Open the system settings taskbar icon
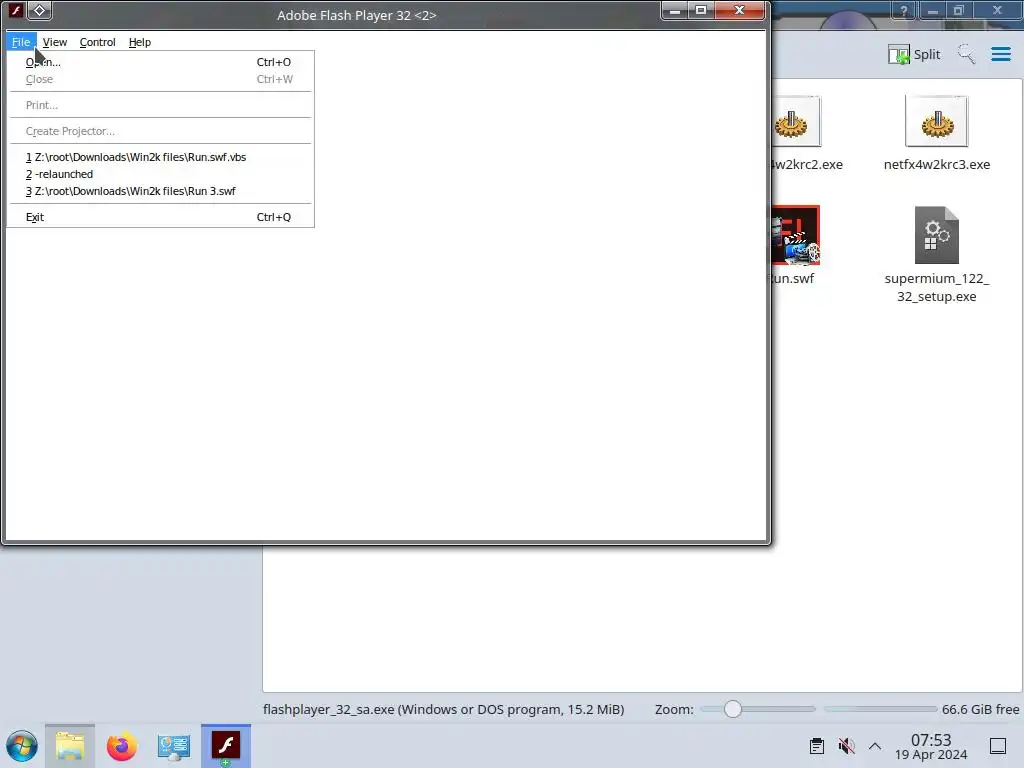 [174, 746]
